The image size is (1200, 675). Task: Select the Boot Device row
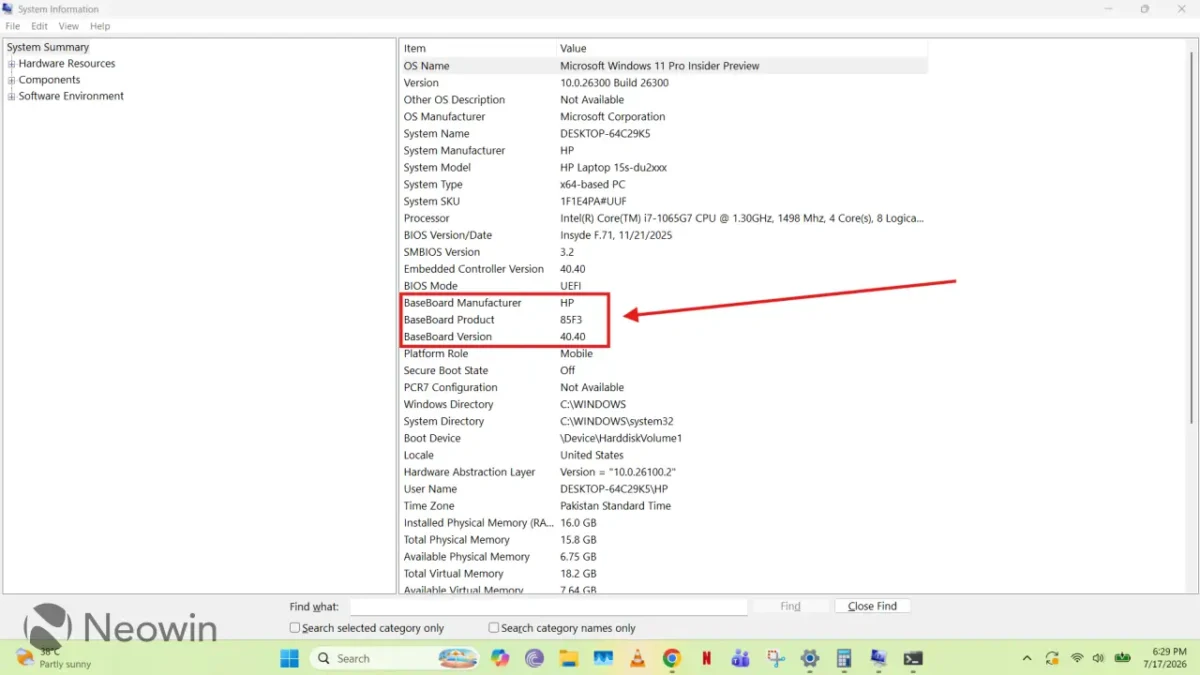664,438
